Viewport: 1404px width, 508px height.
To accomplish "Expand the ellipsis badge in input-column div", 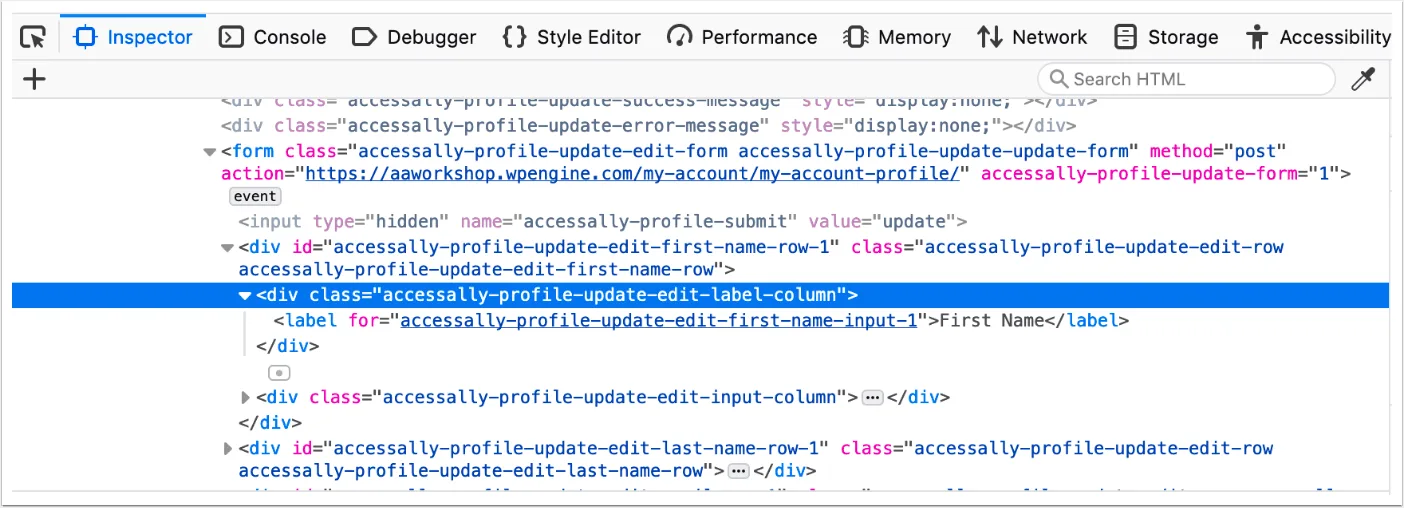I will (873, 398).
